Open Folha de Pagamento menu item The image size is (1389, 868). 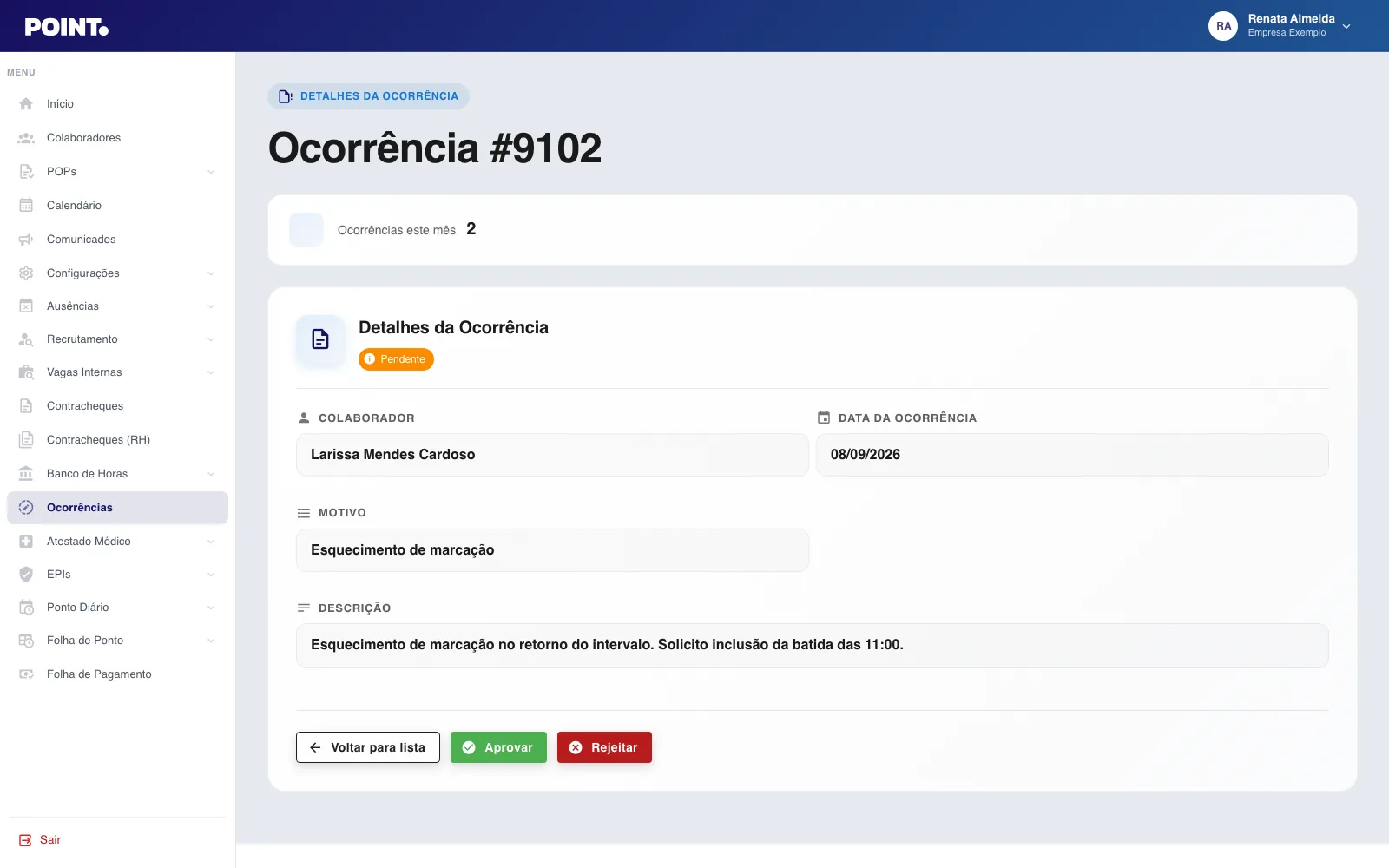pos(117,674)
